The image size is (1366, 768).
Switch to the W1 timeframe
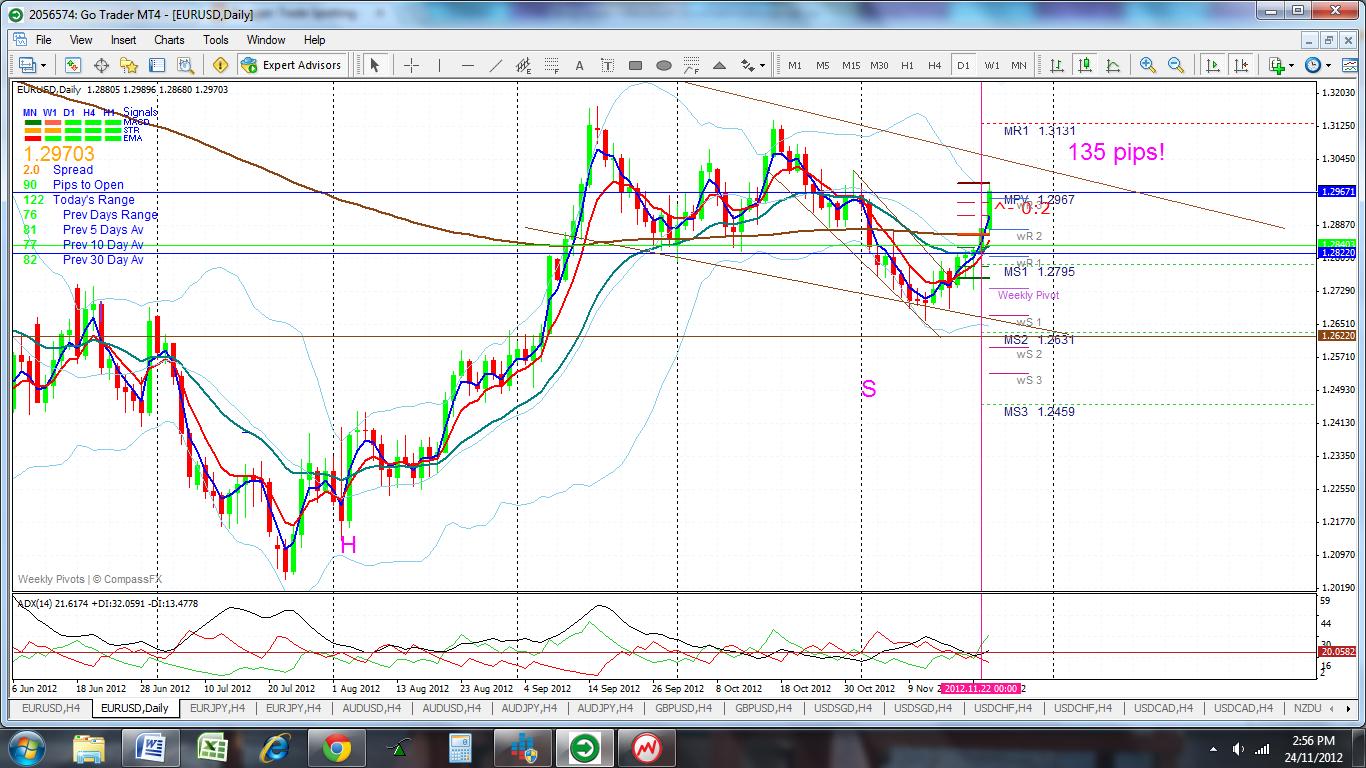coord(991,65)
